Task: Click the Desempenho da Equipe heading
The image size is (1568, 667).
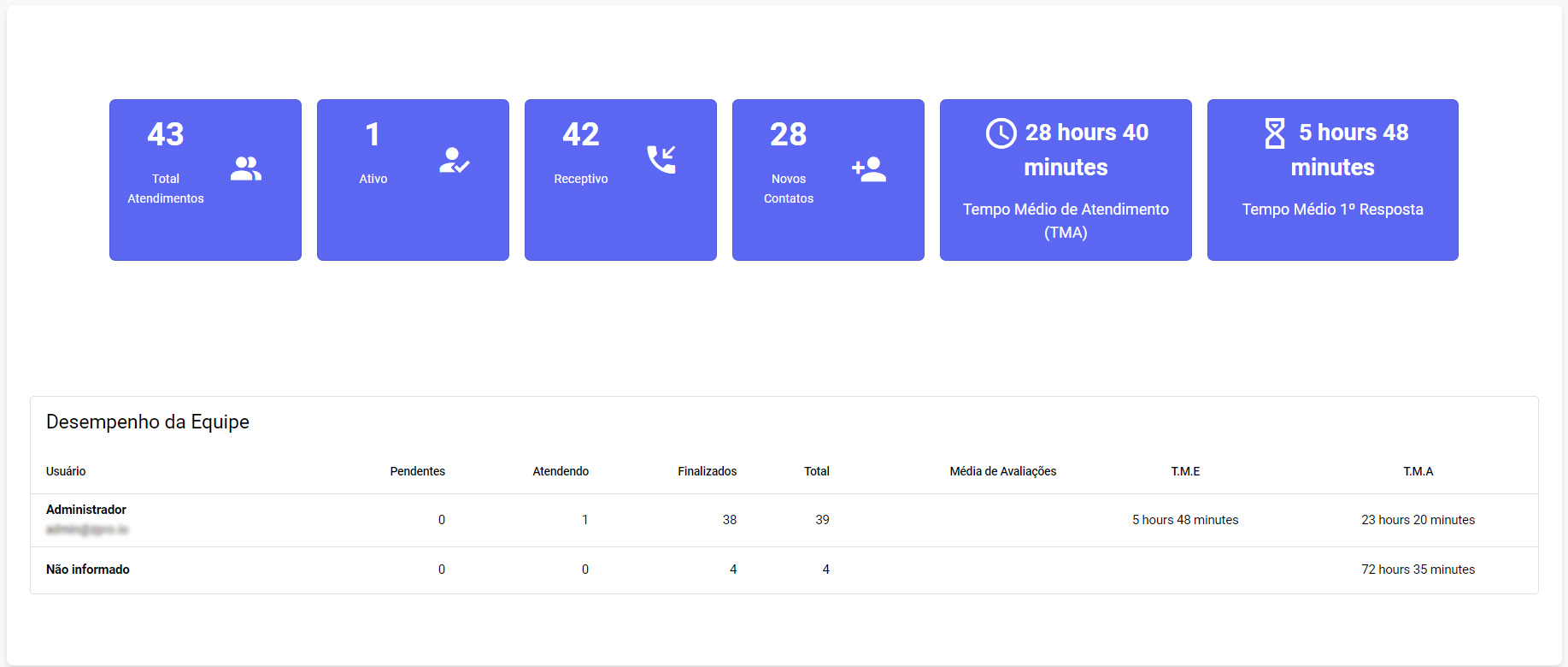Action: click(x=148, y=422)
